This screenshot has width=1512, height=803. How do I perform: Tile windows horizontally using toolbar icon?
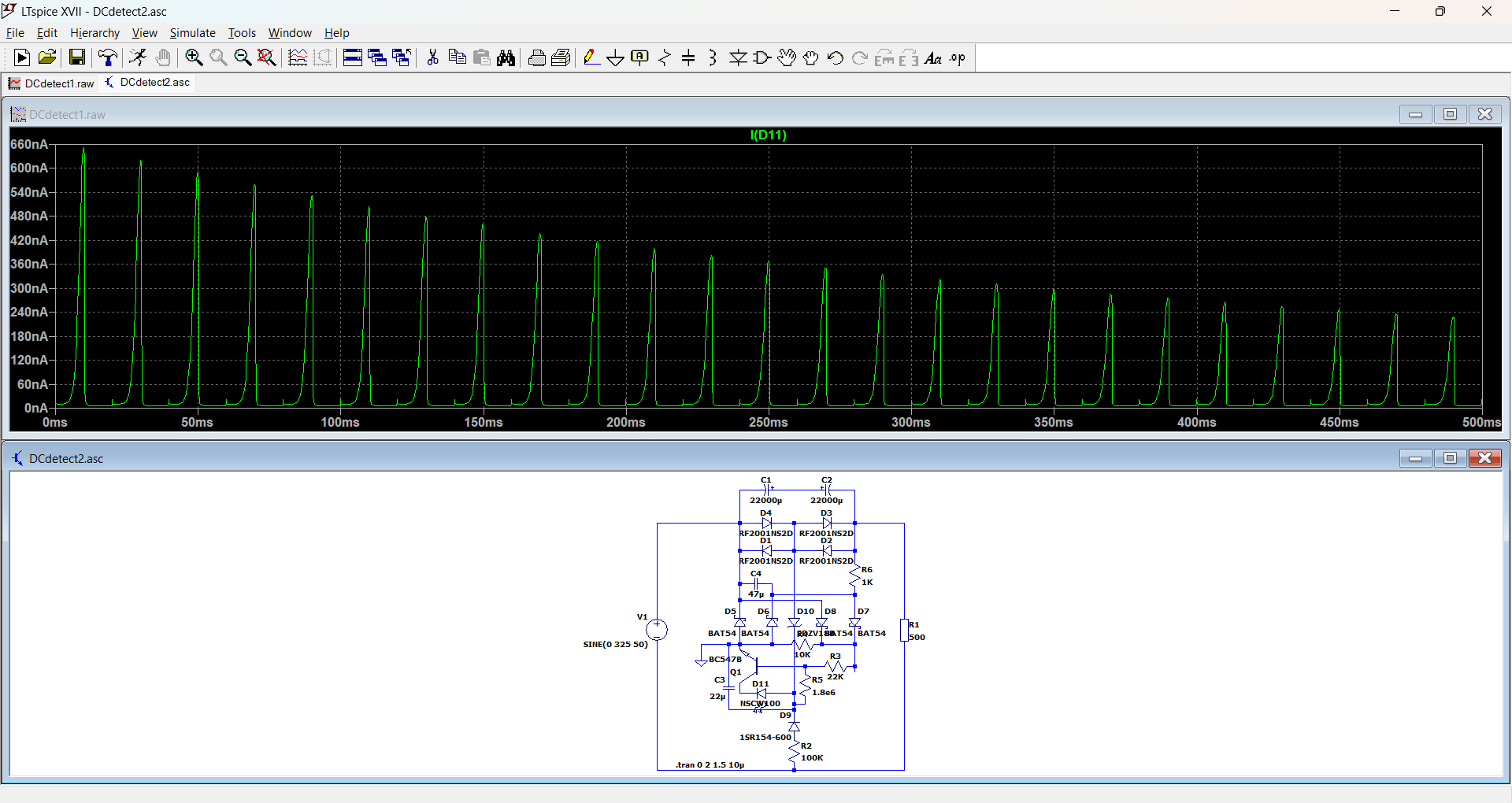pos(353,57)
